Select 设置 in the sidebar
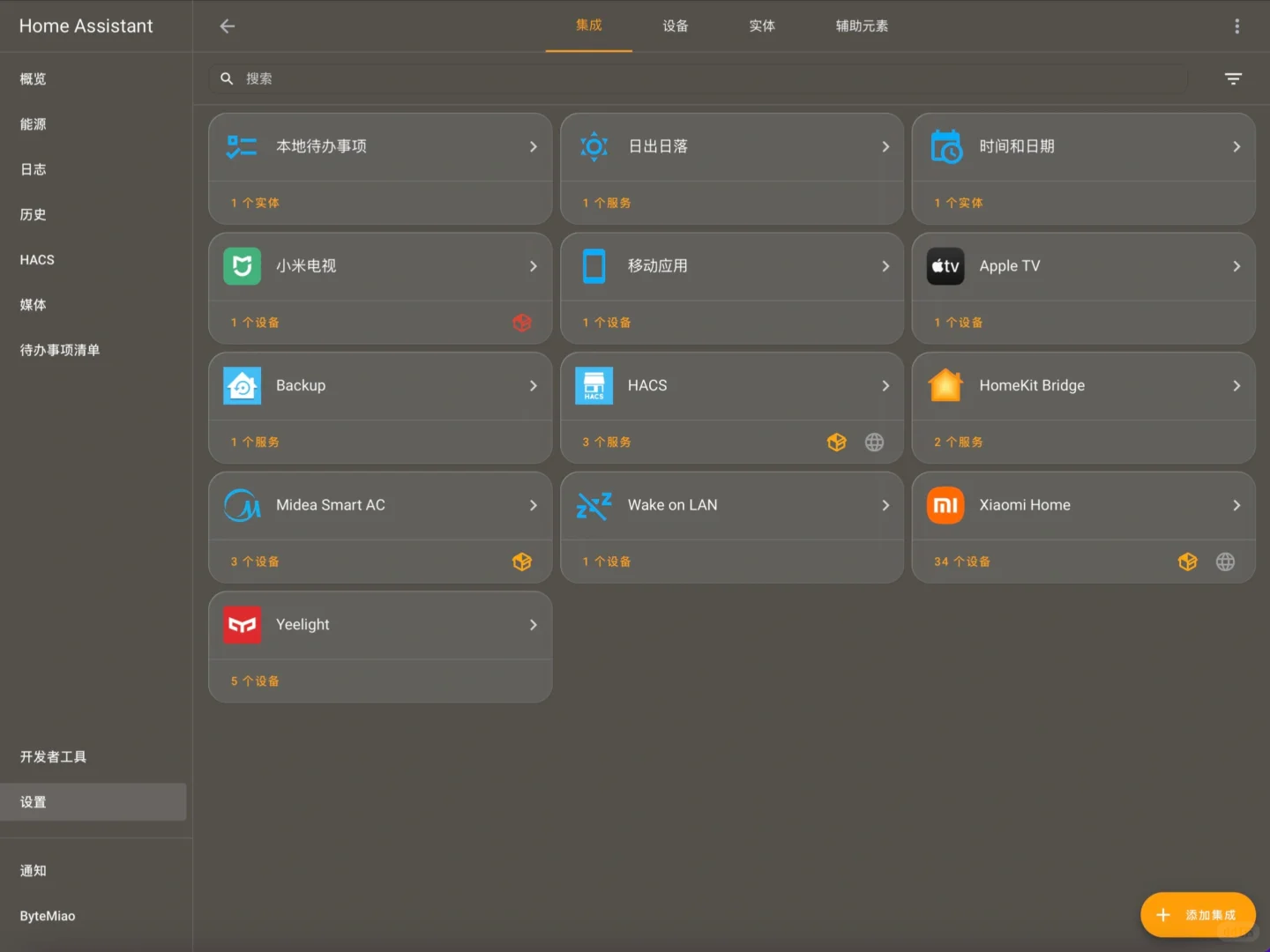The width and height of the screenshot is (1270, 952). (93, 802)
